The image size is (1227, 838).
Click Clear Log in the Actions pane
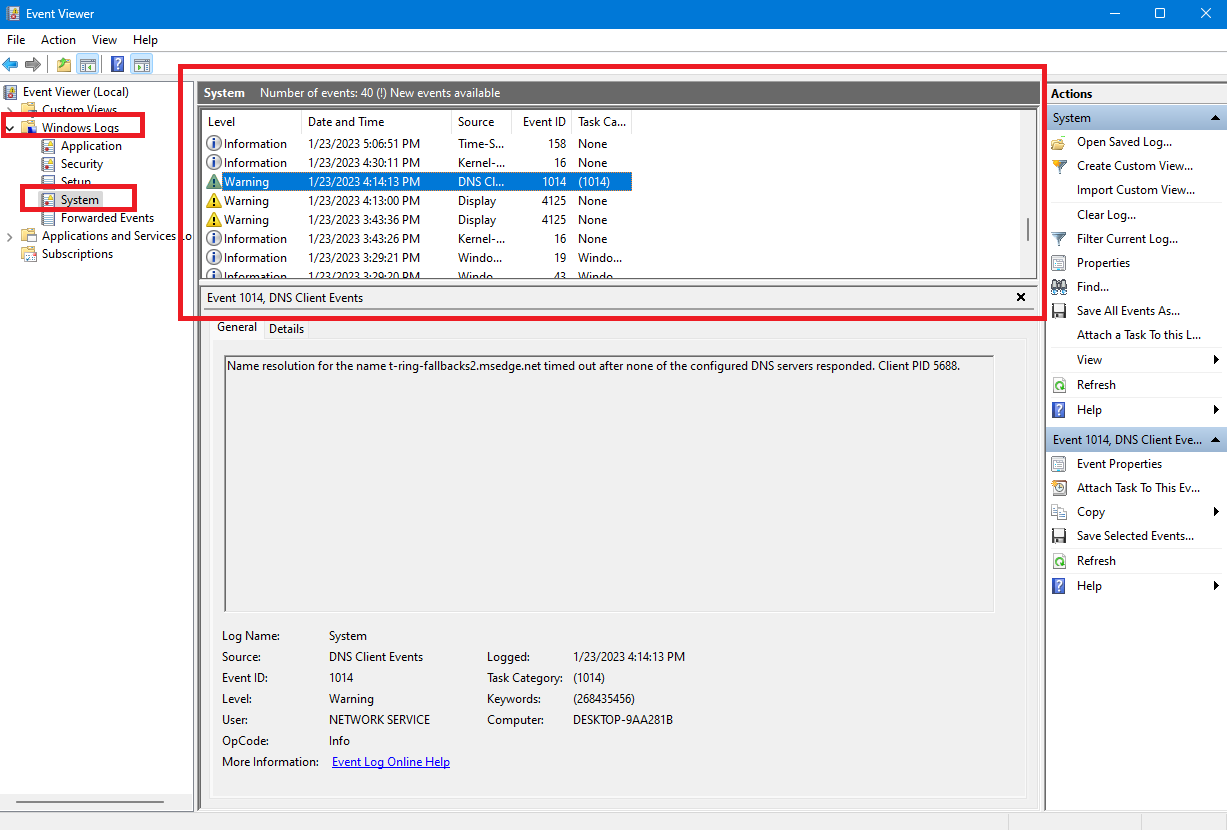click(1105, 215)
